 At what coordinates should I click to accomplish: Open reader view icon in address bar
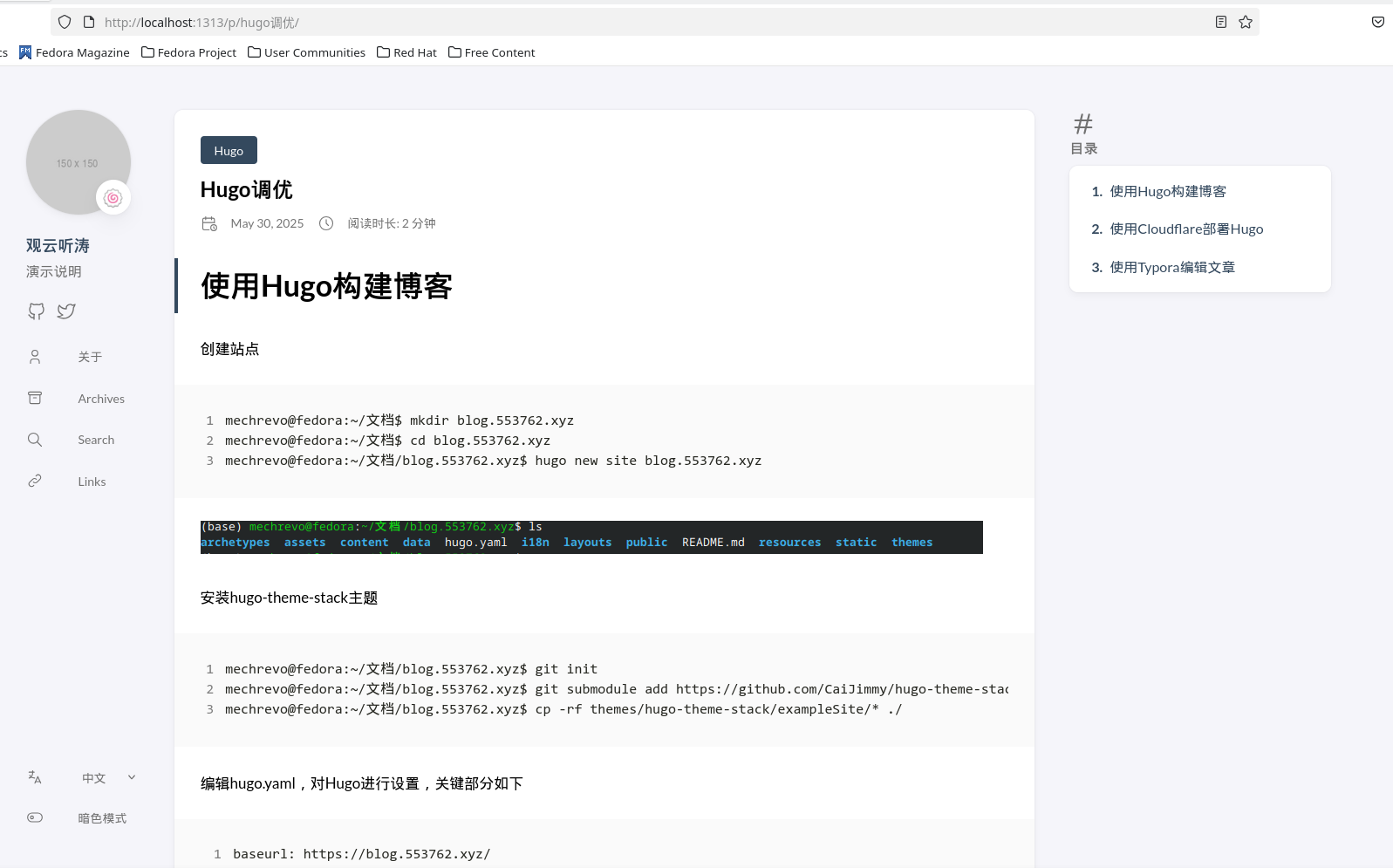click(x=1221, y=22)
